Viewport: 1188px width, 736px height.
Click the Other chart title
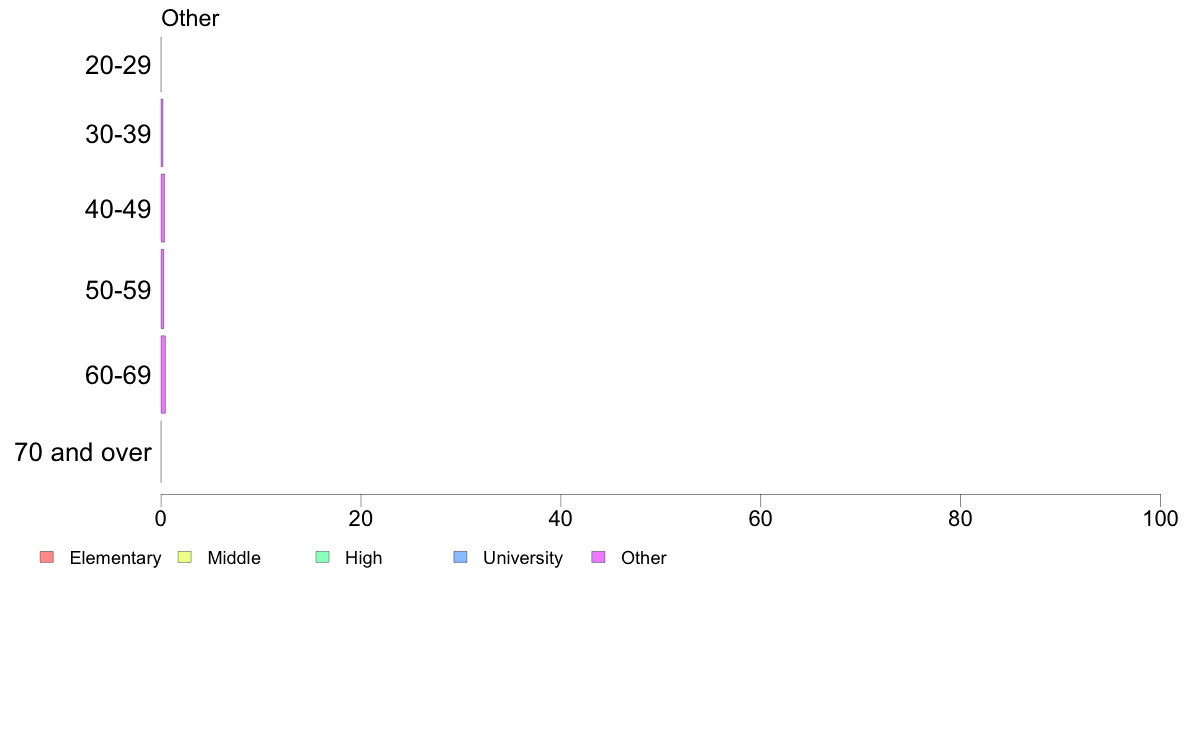(190, 18)
